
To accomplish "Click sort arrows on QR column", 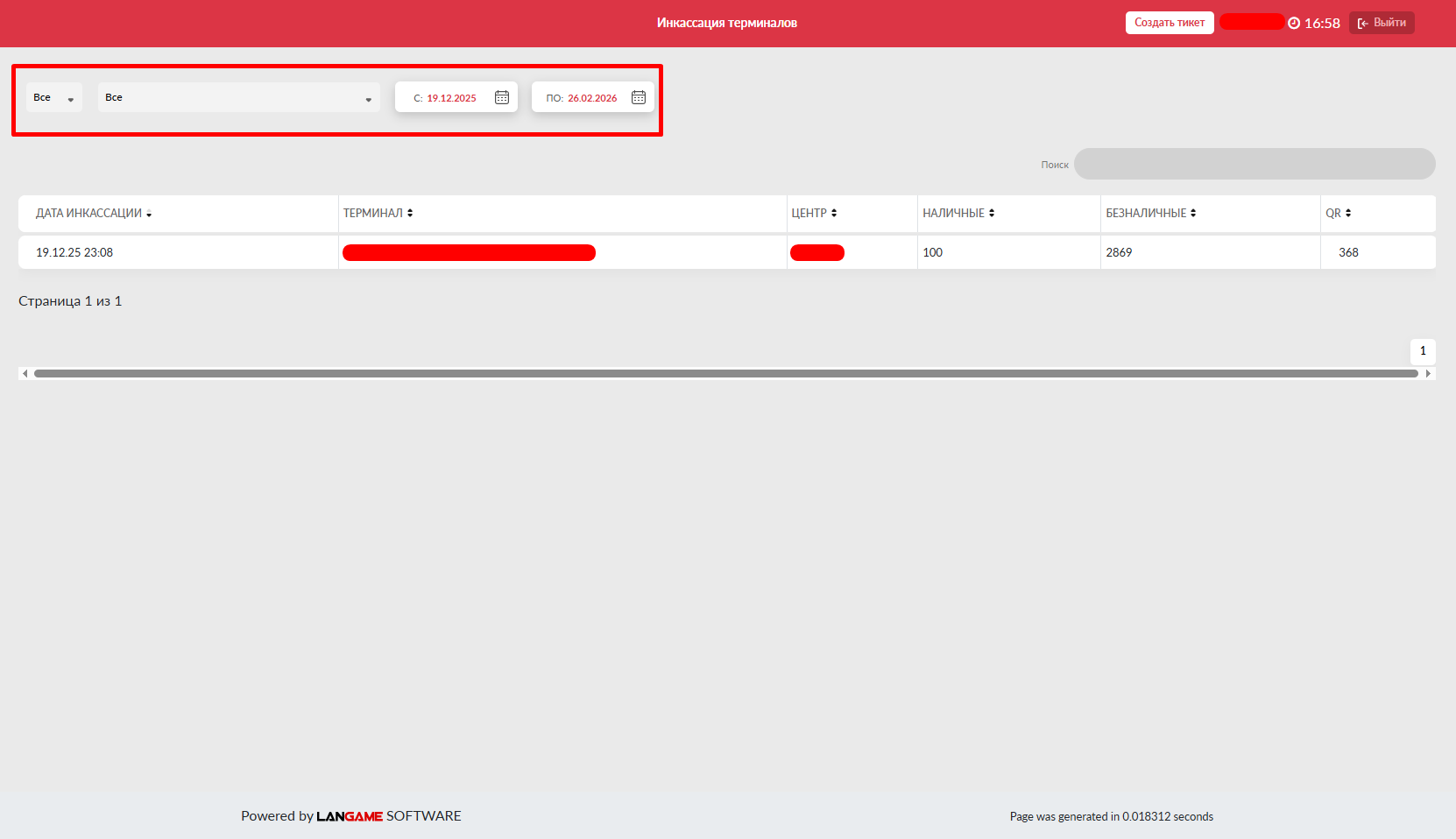I will coord(1348,213).
